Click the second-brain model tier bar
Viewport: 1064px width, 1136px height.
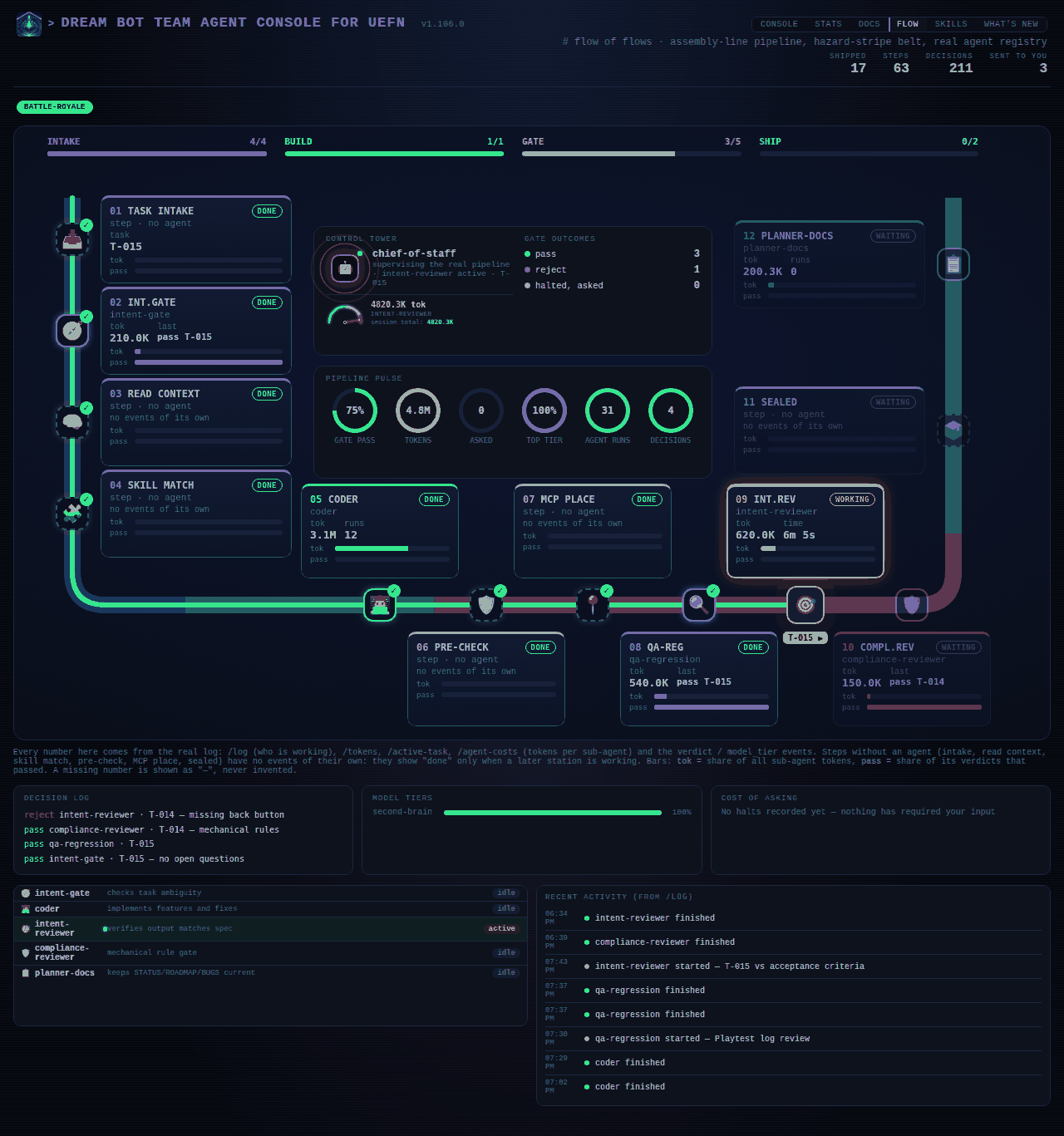[x=553, y=813]
